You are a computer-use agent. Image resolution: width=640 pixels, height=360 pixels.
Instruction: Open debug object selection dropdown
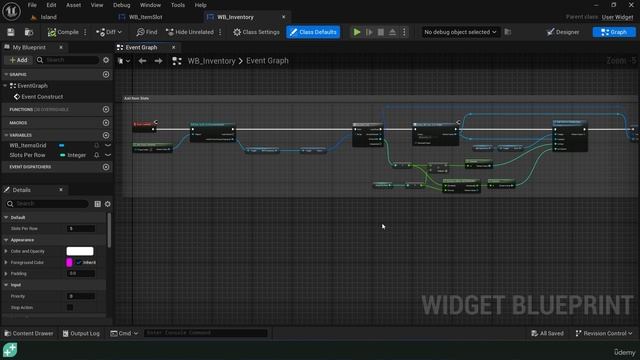coord(460,32)
